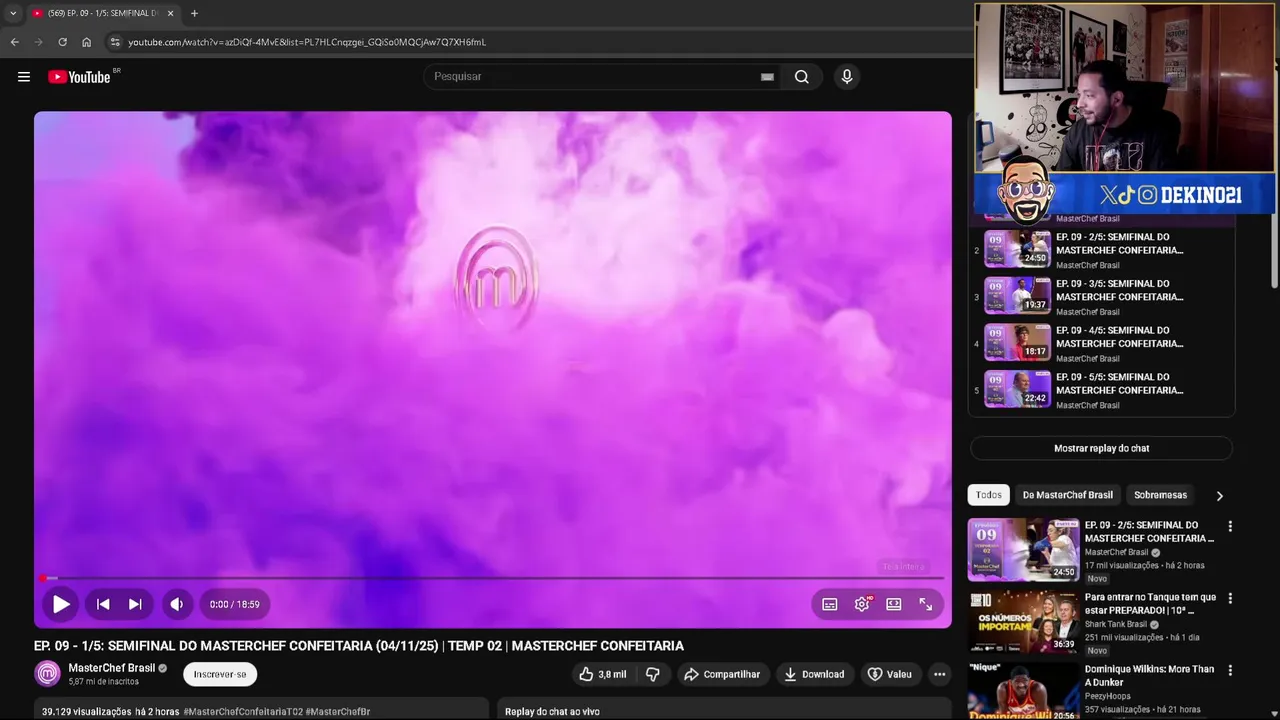
Task: Click browser back arrow
Action: click(15, 42)
